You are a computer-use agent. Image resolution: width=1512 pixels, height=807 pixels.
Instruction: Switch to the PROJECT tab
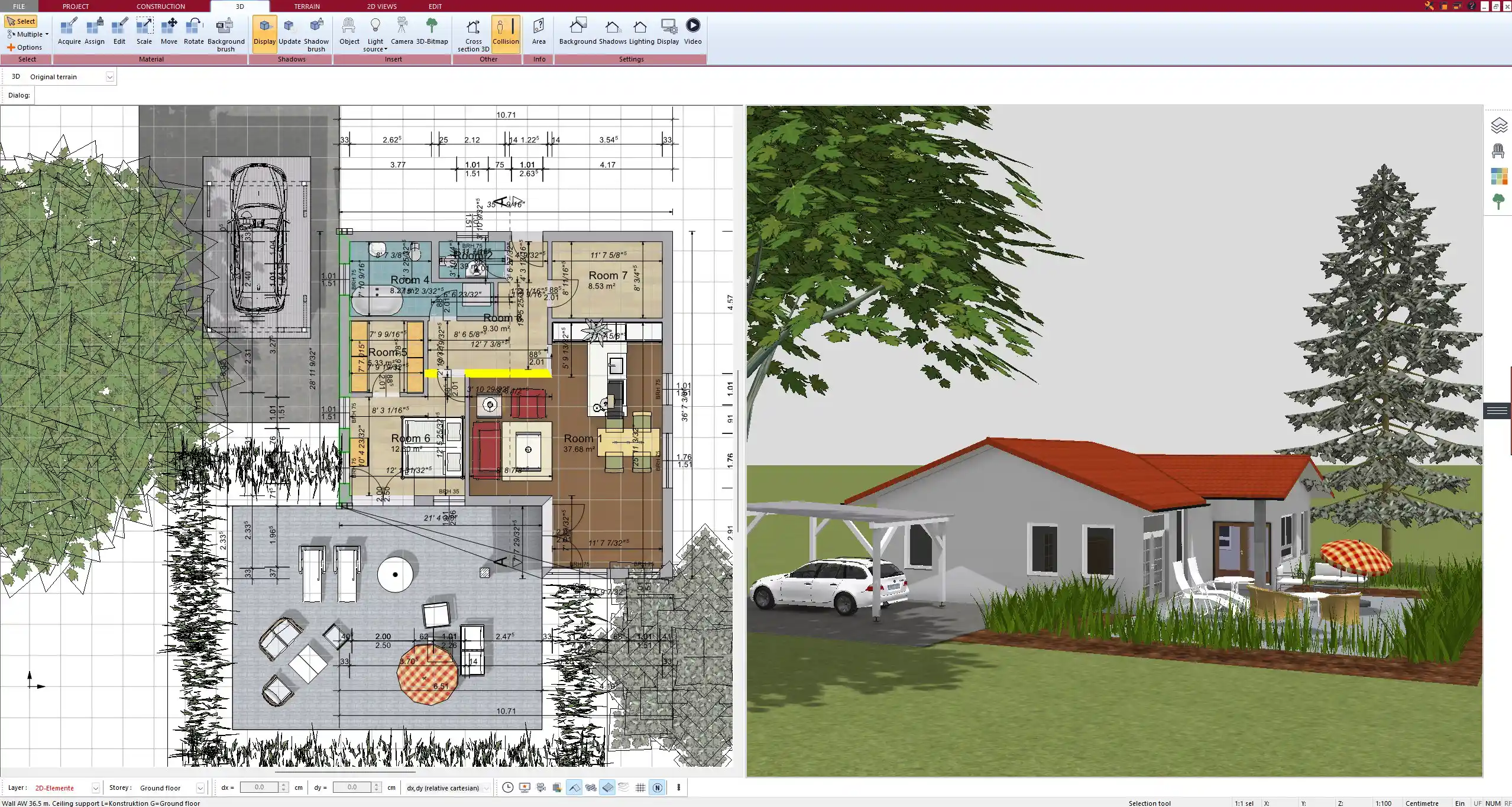pos(76,6)
